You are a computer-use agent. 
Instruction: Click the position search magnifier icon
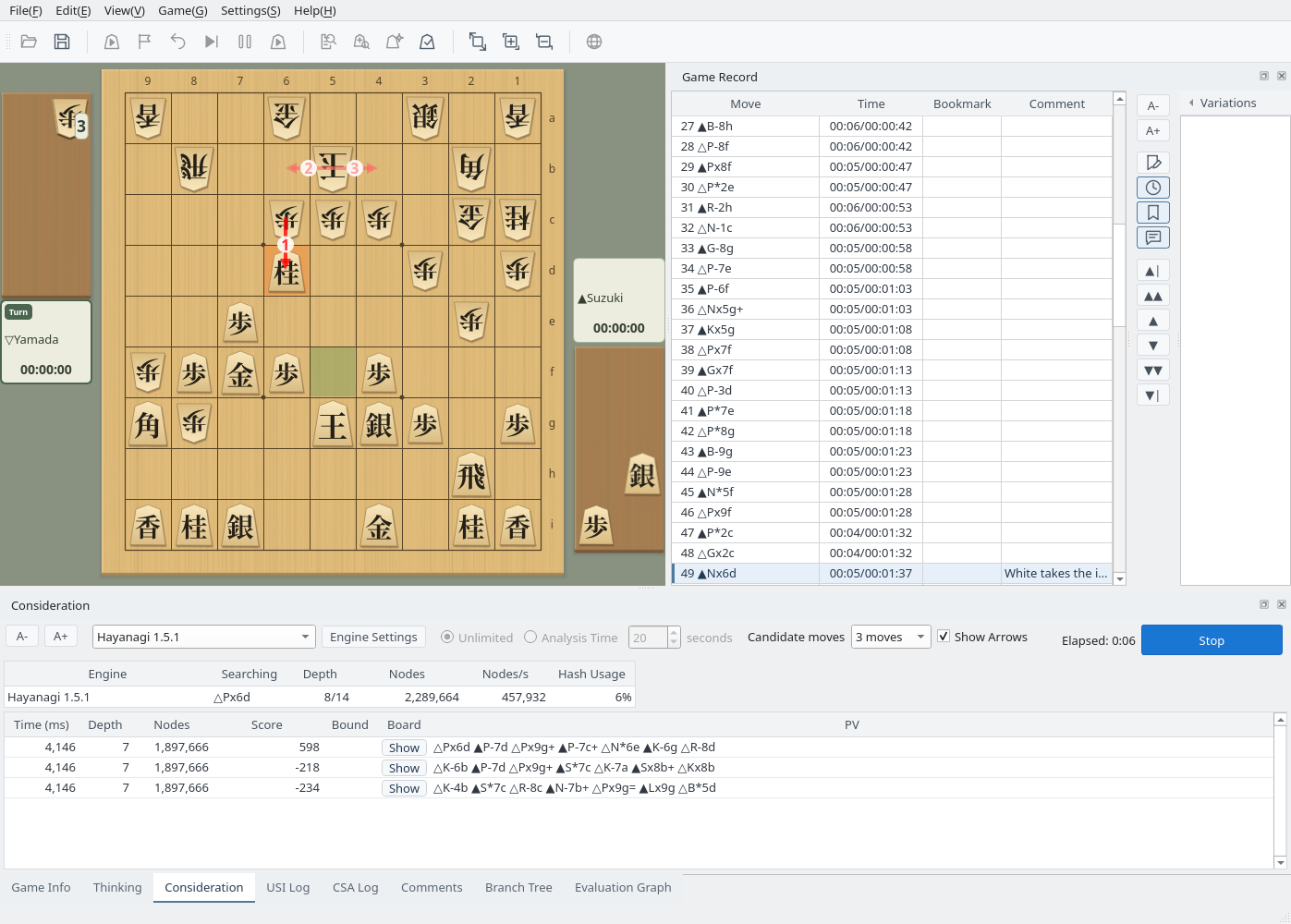pyautogui.click(x=361, y=42)
